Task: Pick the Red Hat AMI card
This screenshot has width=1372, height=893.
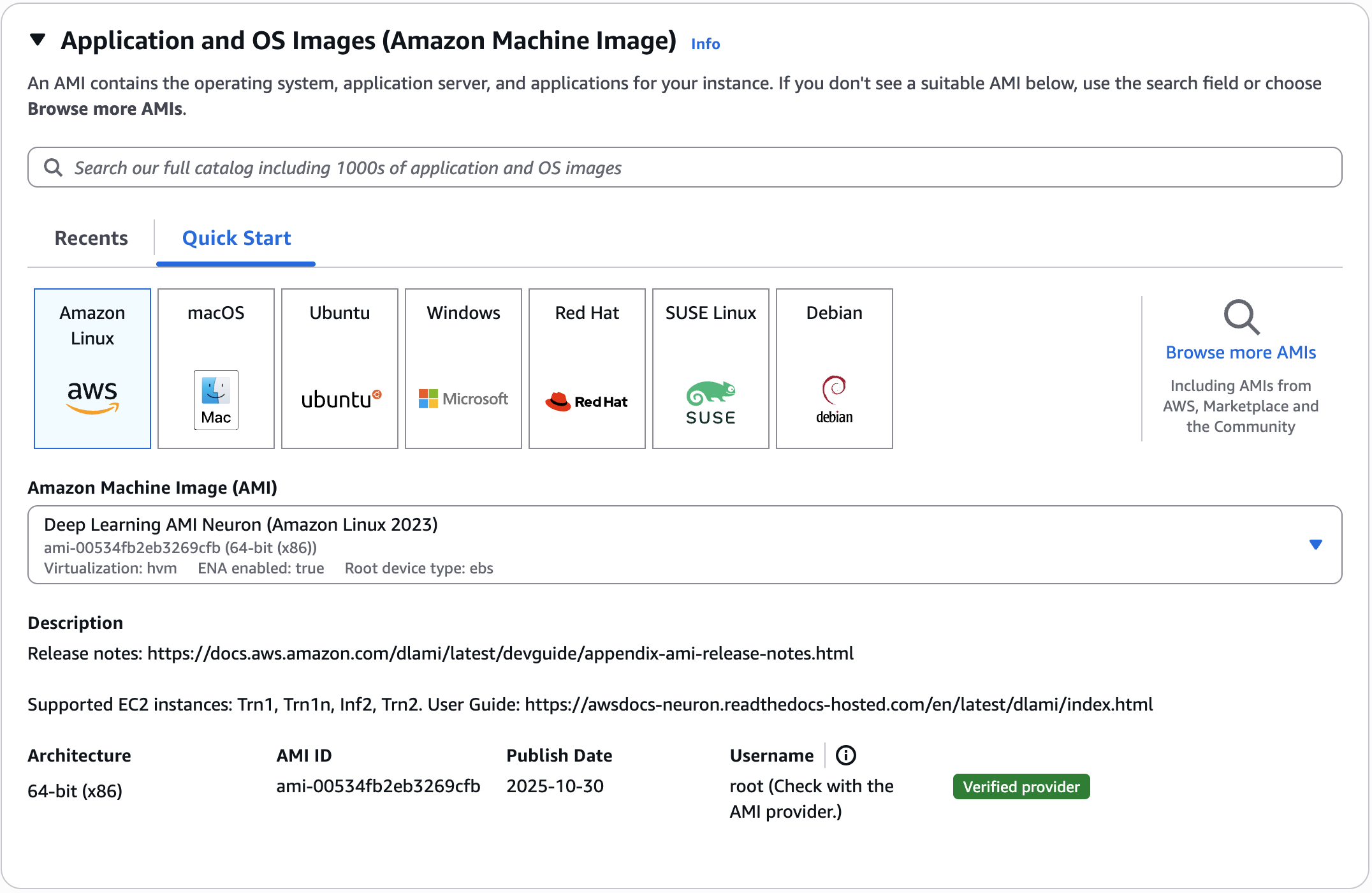Action: [587, 369]
